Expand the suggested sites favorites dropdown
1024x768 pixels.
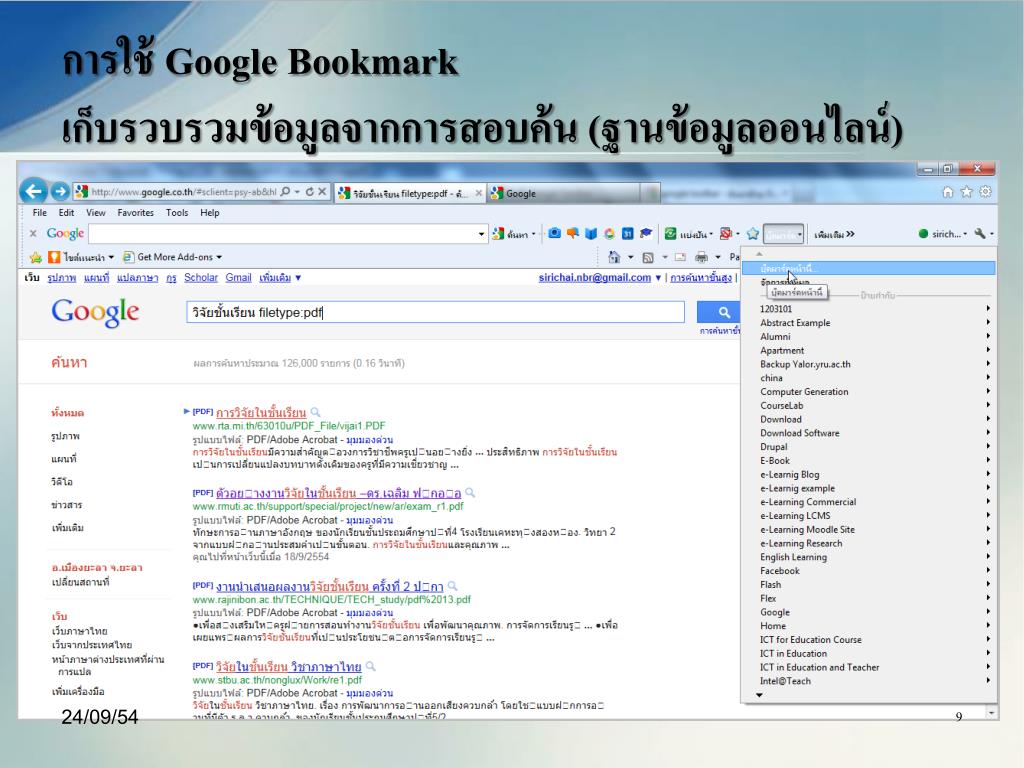tap(111, 257)
